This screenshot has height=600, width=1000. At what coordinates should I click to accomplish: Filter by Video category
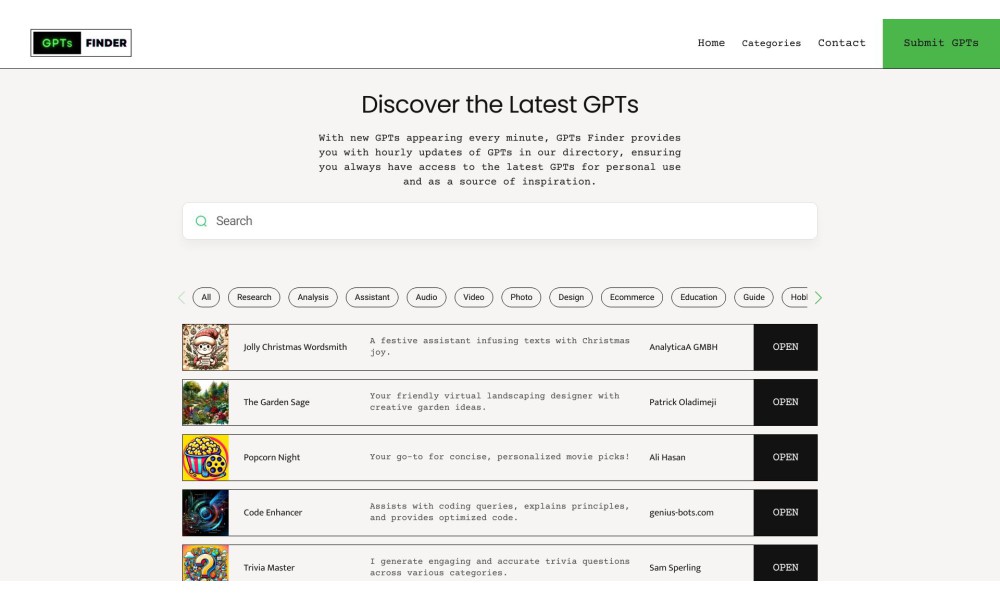point(473,297)
